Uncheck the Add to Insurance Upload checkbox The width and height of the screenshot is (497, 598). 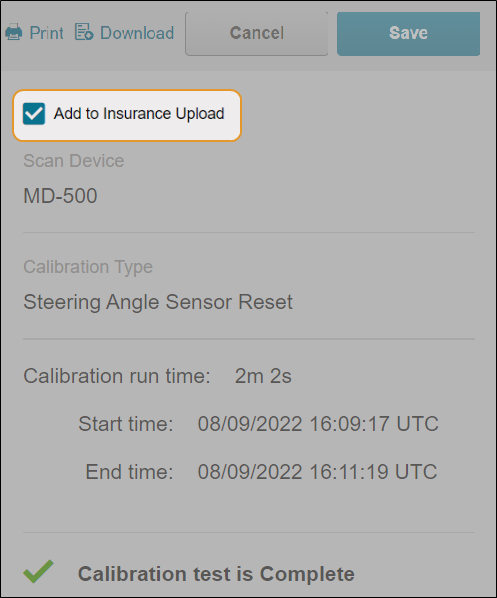[34, 114]
